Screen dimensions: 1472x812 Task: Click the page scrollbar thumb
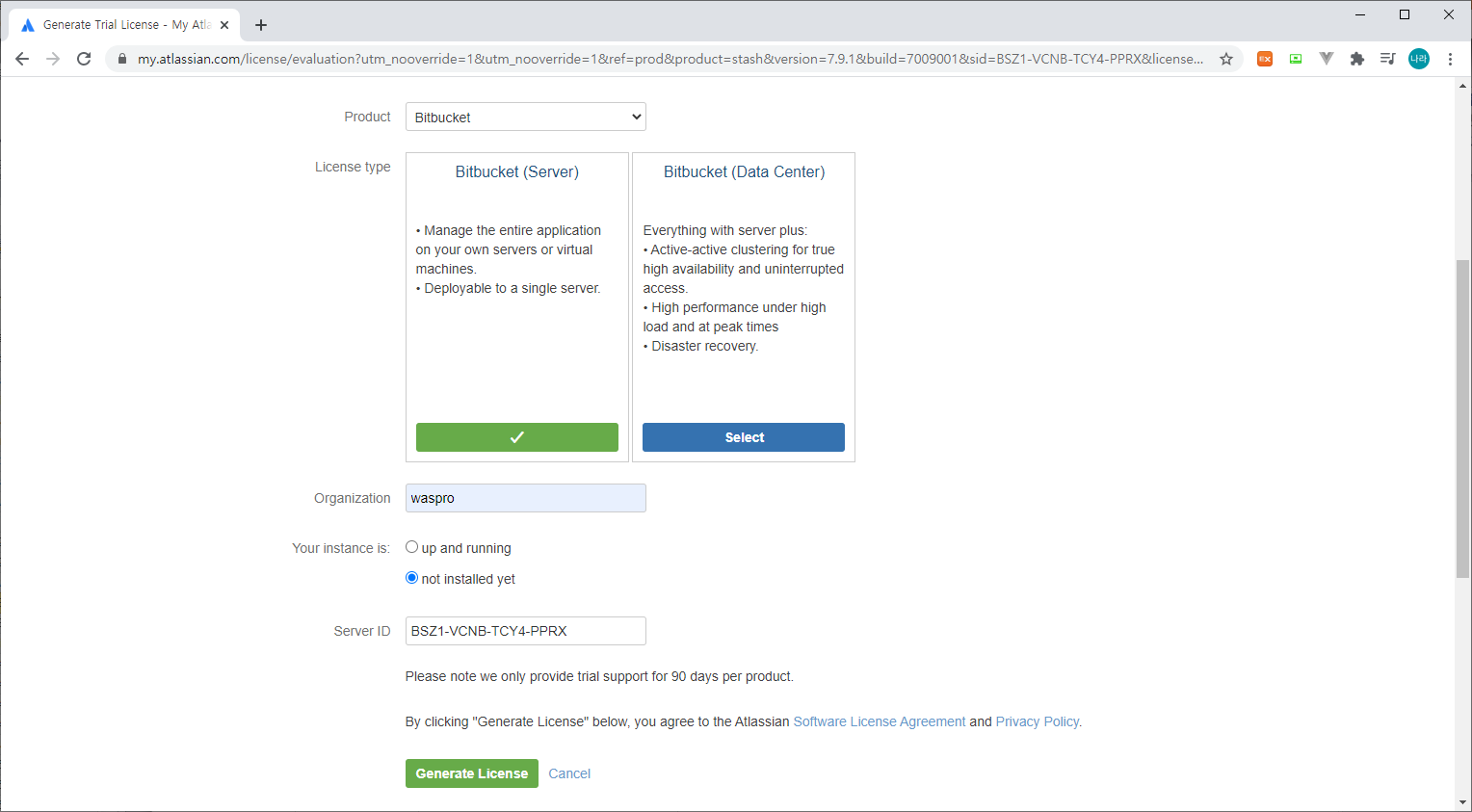(1462, 419)
